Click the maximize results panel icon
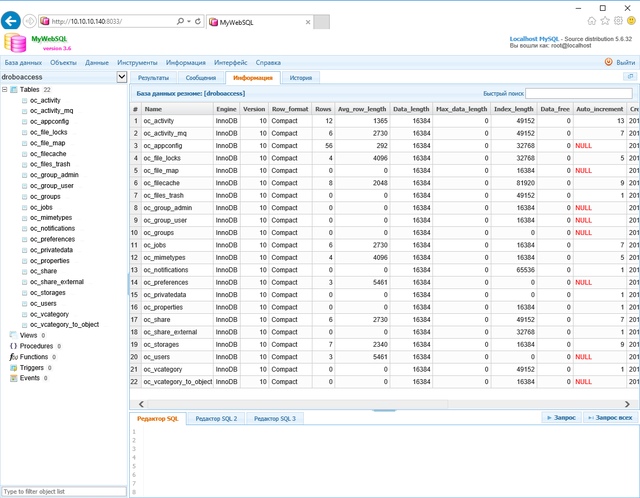 [x=630, y=76]
